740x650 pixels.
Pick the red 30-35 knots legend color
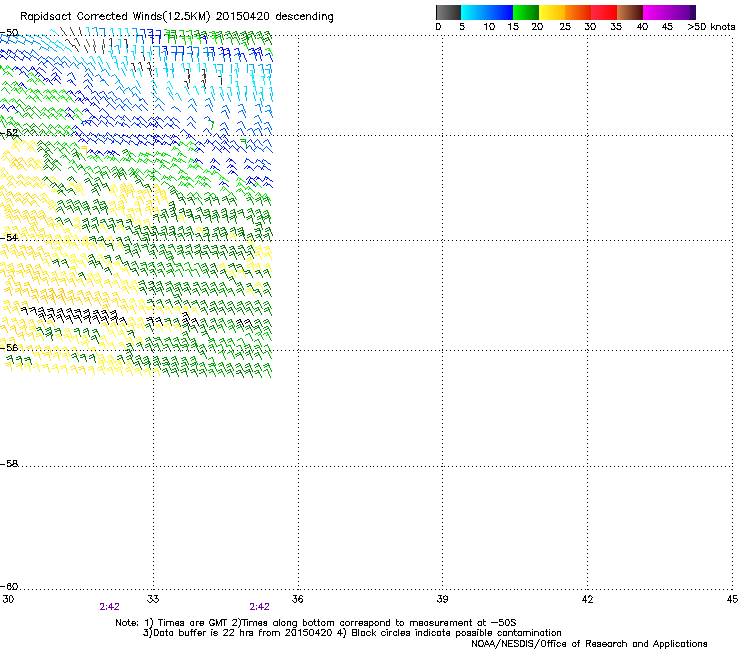point(604,12)
